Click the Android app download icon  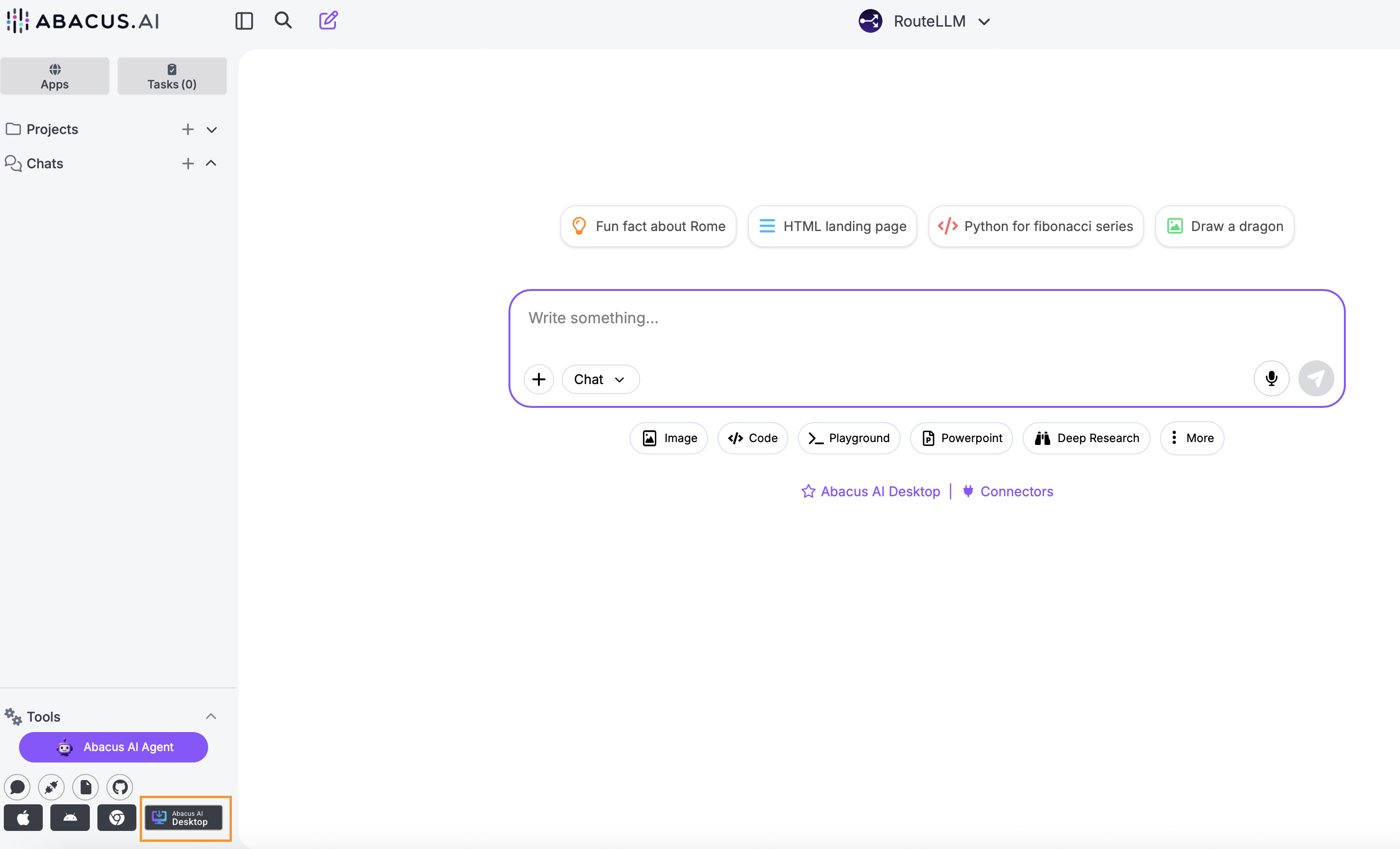[x=70, y=818]
